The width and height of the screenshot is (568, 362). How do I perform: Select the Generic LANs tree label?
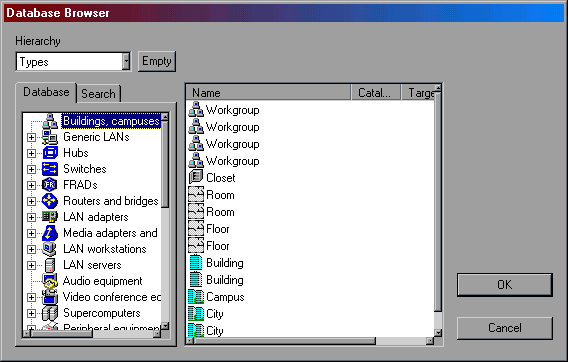[x=96, y=137]
